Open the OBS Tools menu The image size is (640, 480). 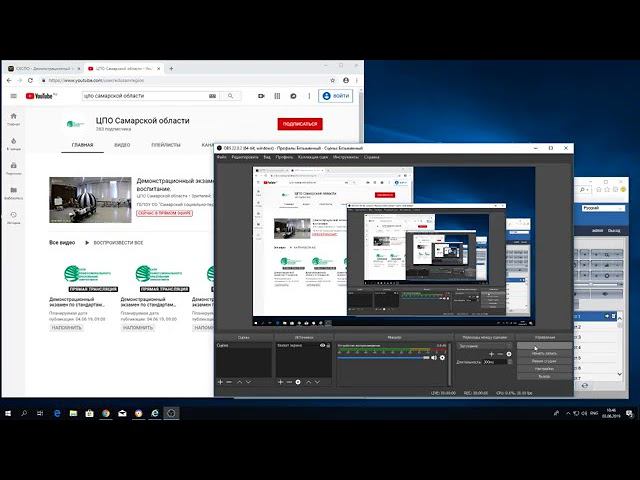coord(346,157)
